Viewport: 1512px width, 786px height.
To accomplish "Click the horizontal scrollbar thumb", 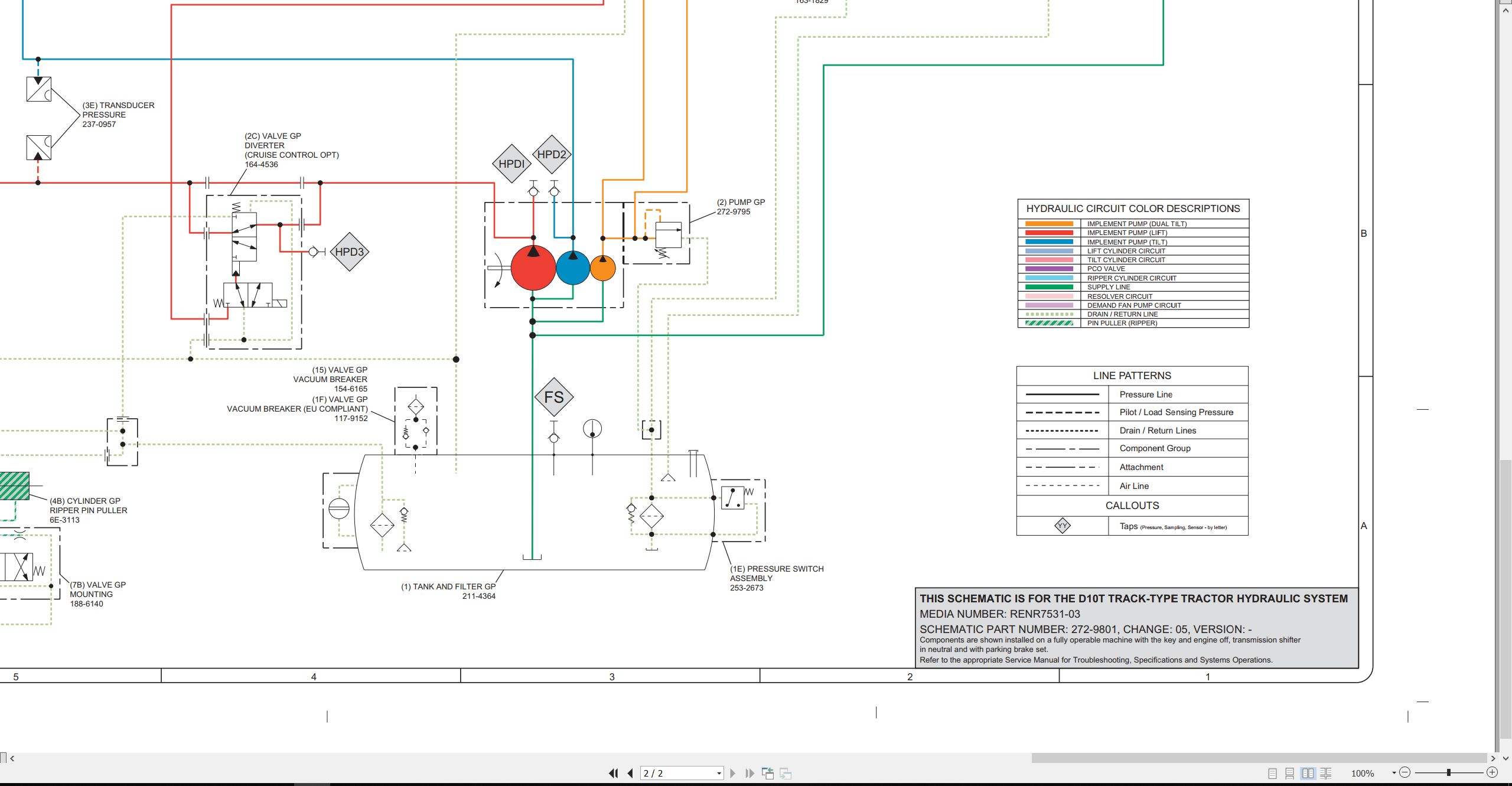I will click(1259, 758).
